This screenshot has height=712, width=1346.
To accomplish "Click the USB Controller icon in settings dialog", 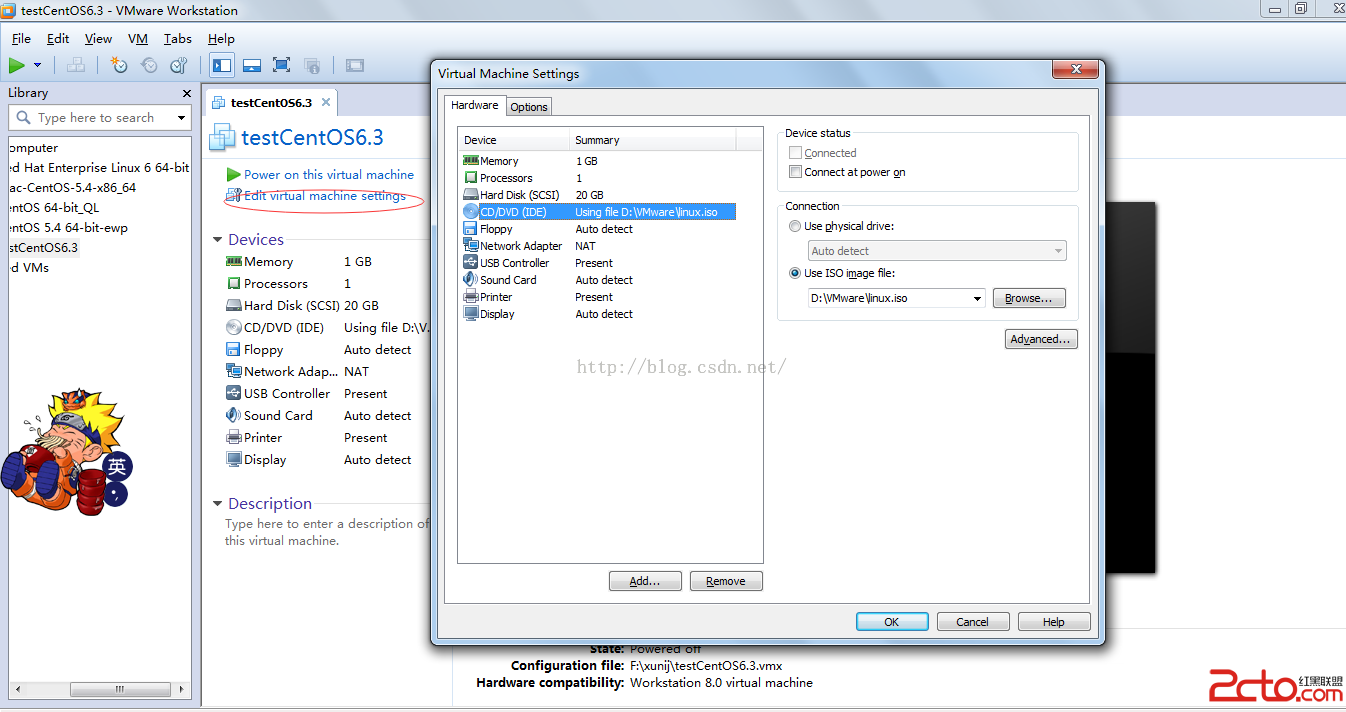I will pos(470,263).
